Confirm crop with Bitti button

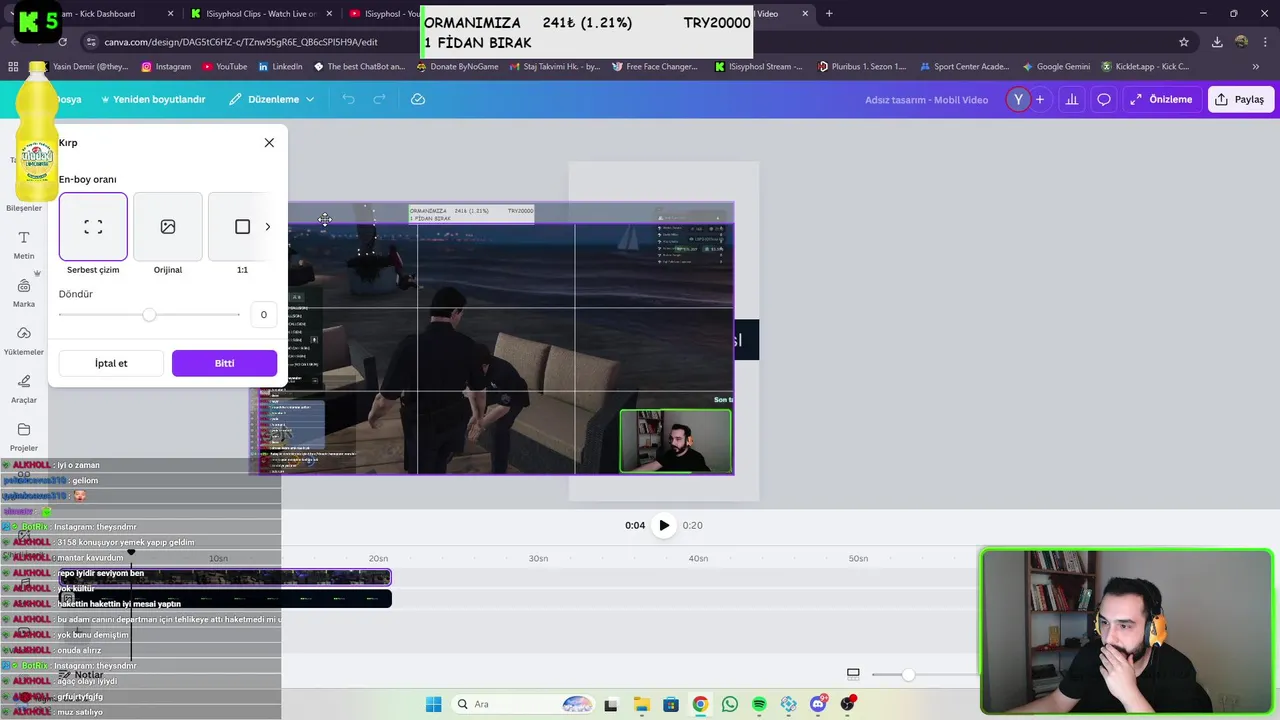(224, 363)
